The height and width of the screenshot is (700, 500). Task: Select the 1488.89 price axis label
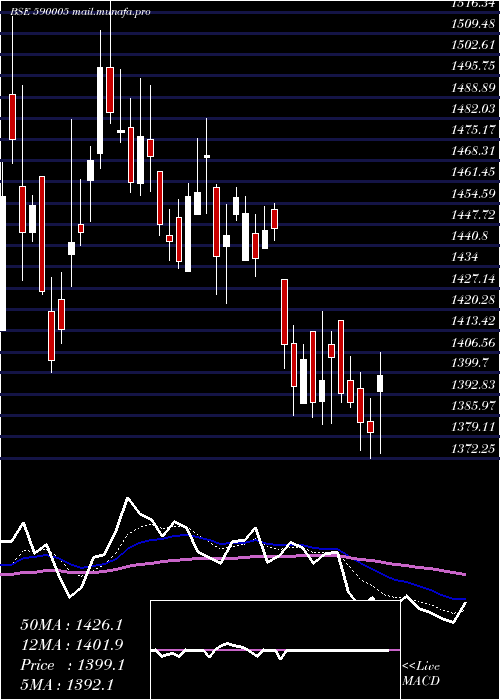473,88
